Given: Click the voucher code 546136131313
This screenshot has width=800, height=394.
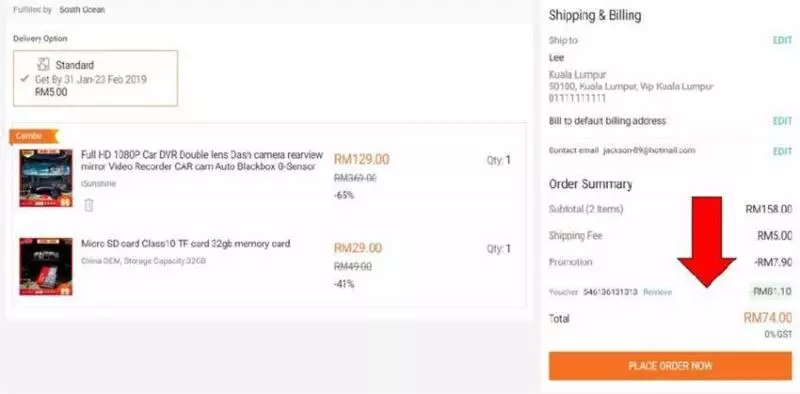Looking at the screenshot, I should (610, 292).
